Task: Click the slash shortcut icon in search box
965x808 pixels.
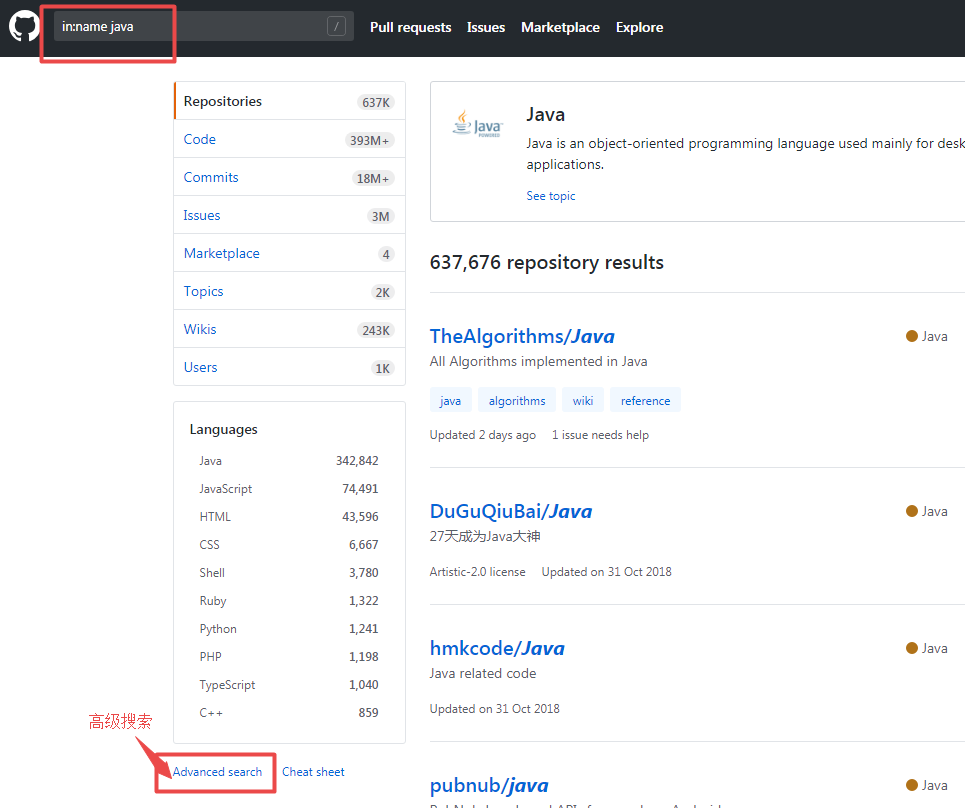Action: 336,26
